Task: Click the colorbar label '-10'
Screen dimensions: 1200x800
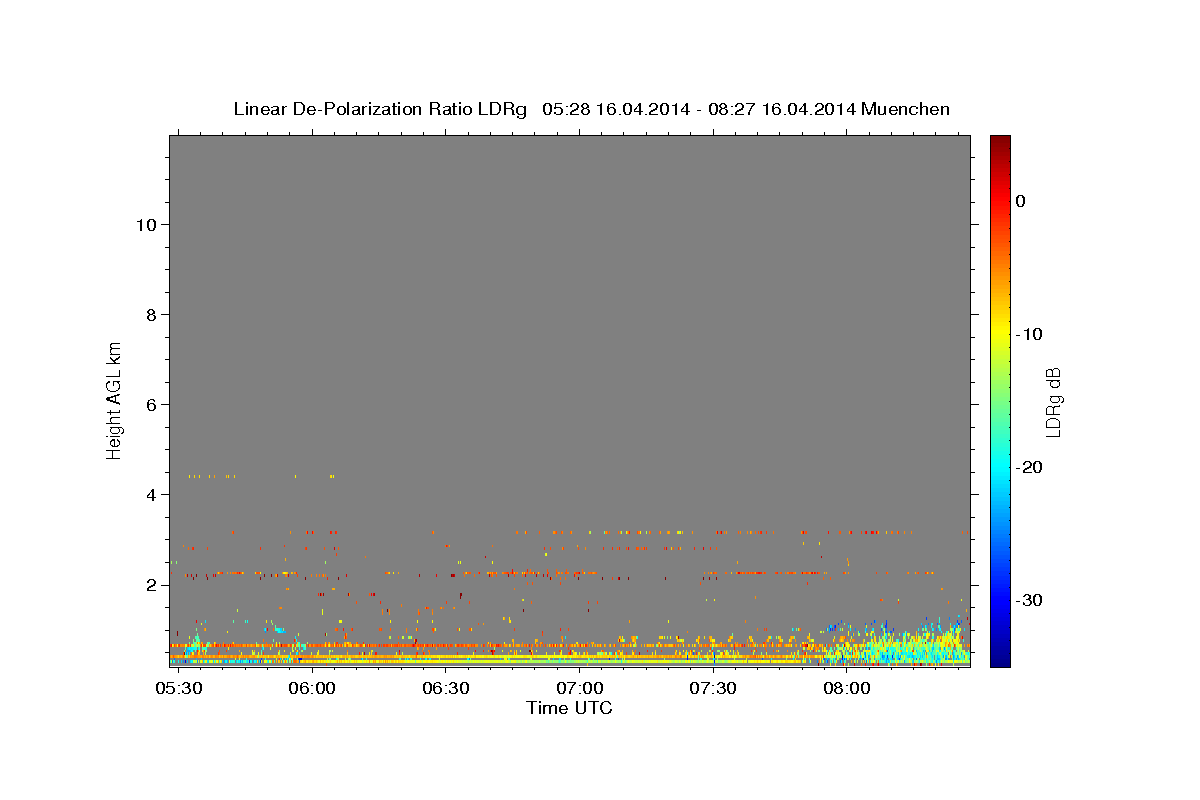Action: pyautogui.click(x=1030, y=334)
